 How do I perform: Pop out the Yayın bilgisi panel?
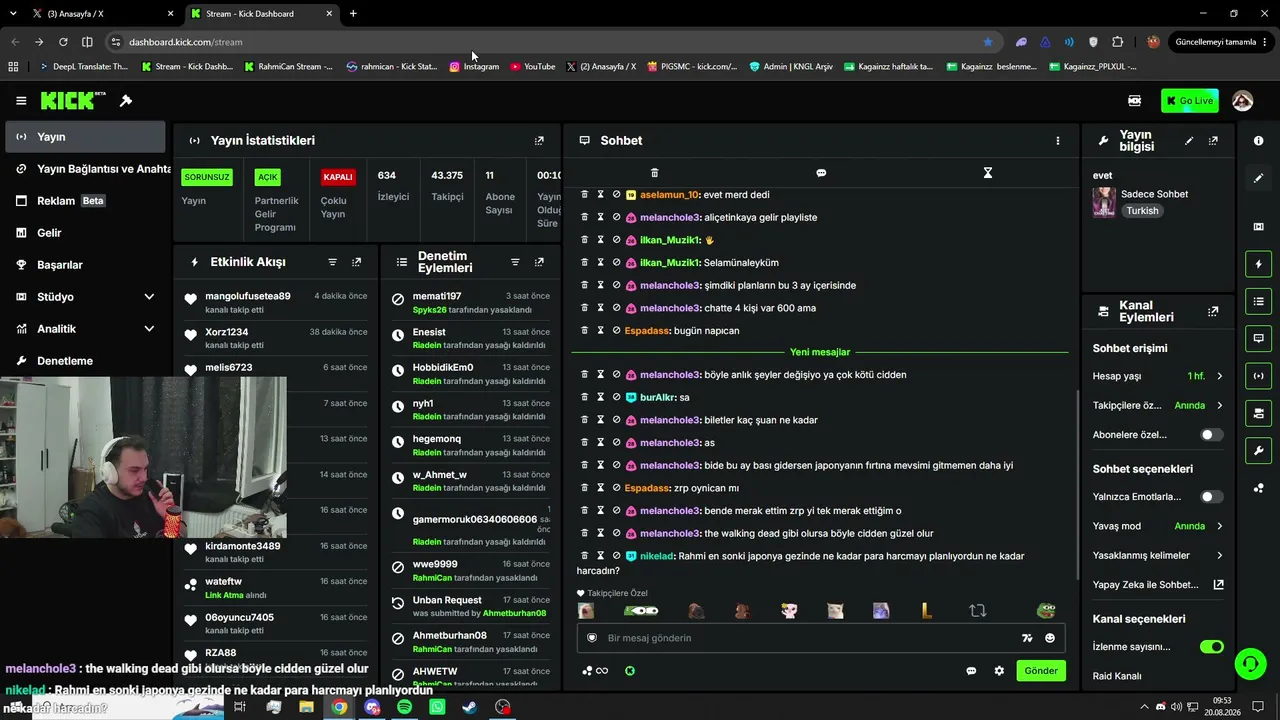point(1213,141)
